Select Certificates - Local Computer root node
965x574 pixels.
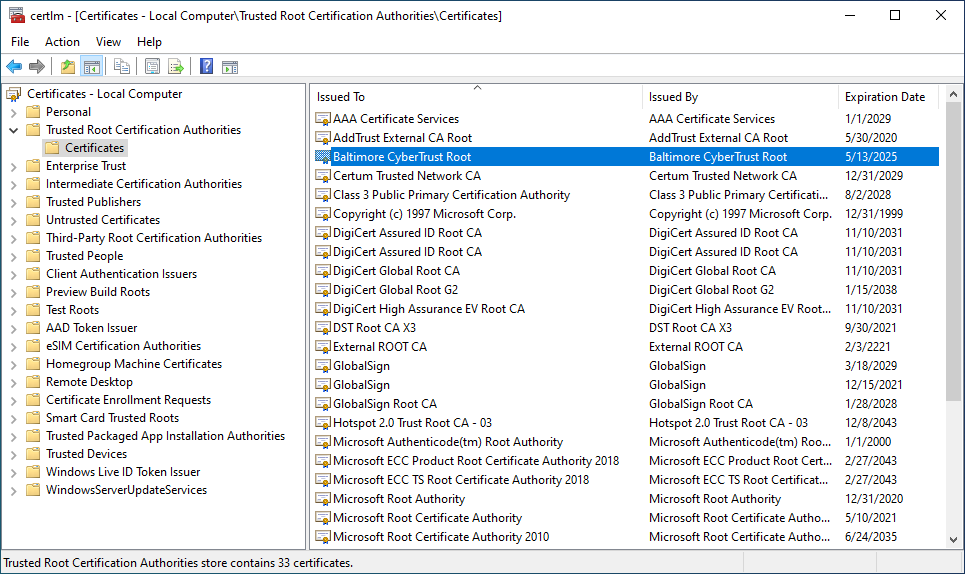[105, 94]
